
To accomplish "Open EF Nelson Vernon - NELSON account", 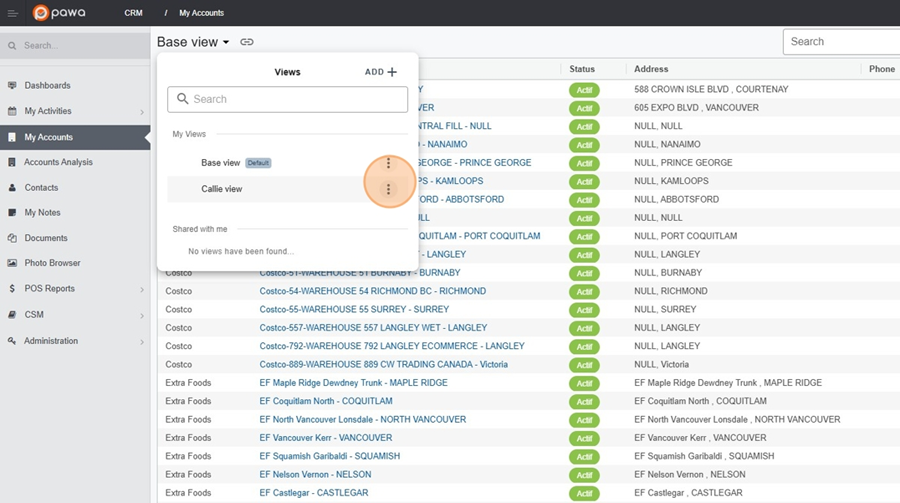I will (315, 475).
